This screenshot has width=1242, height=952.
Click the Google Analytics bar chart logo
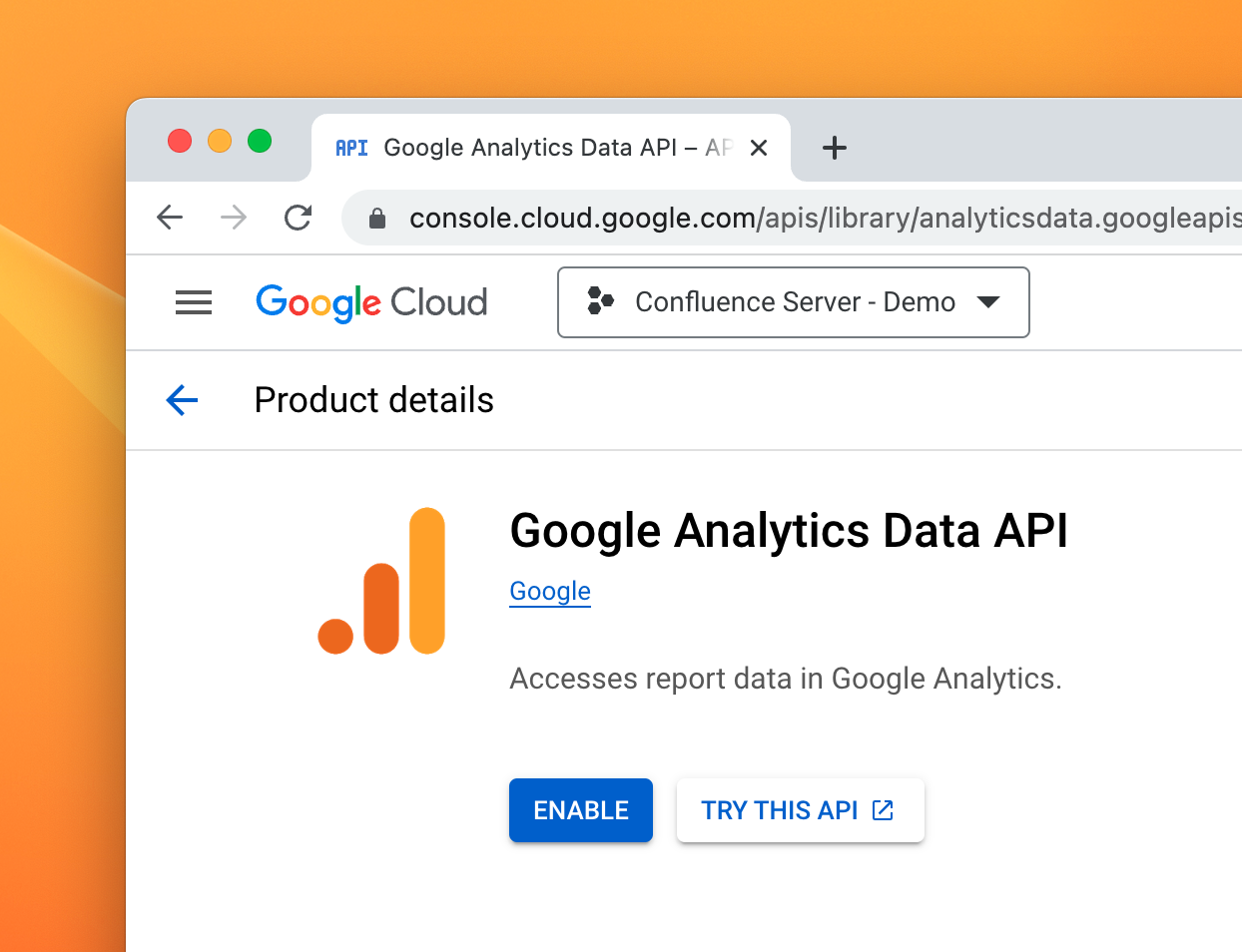pyautogui.click(x=381, y=581)
